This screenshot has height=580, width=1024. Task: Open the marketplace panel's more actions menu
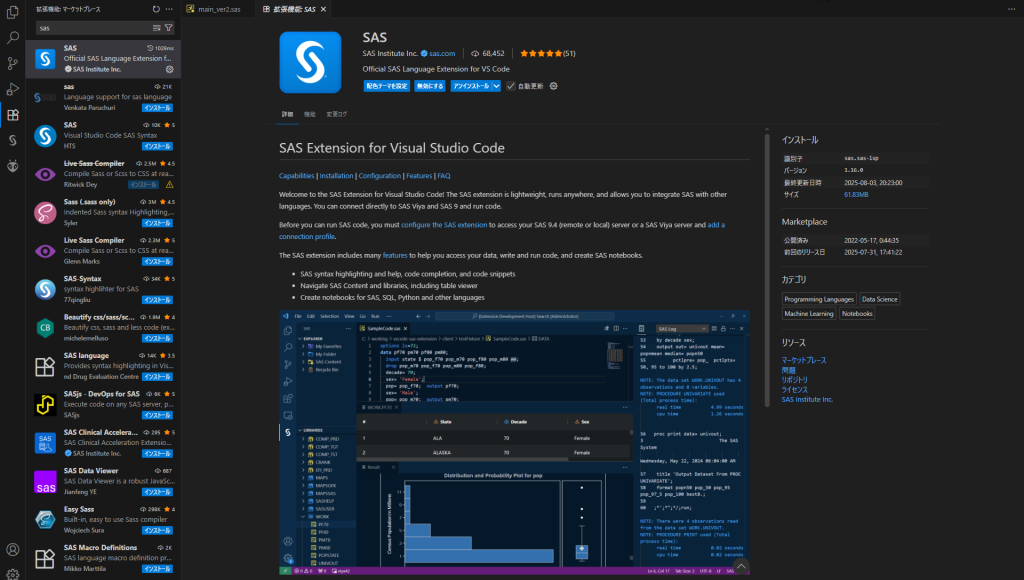point(170,9)
